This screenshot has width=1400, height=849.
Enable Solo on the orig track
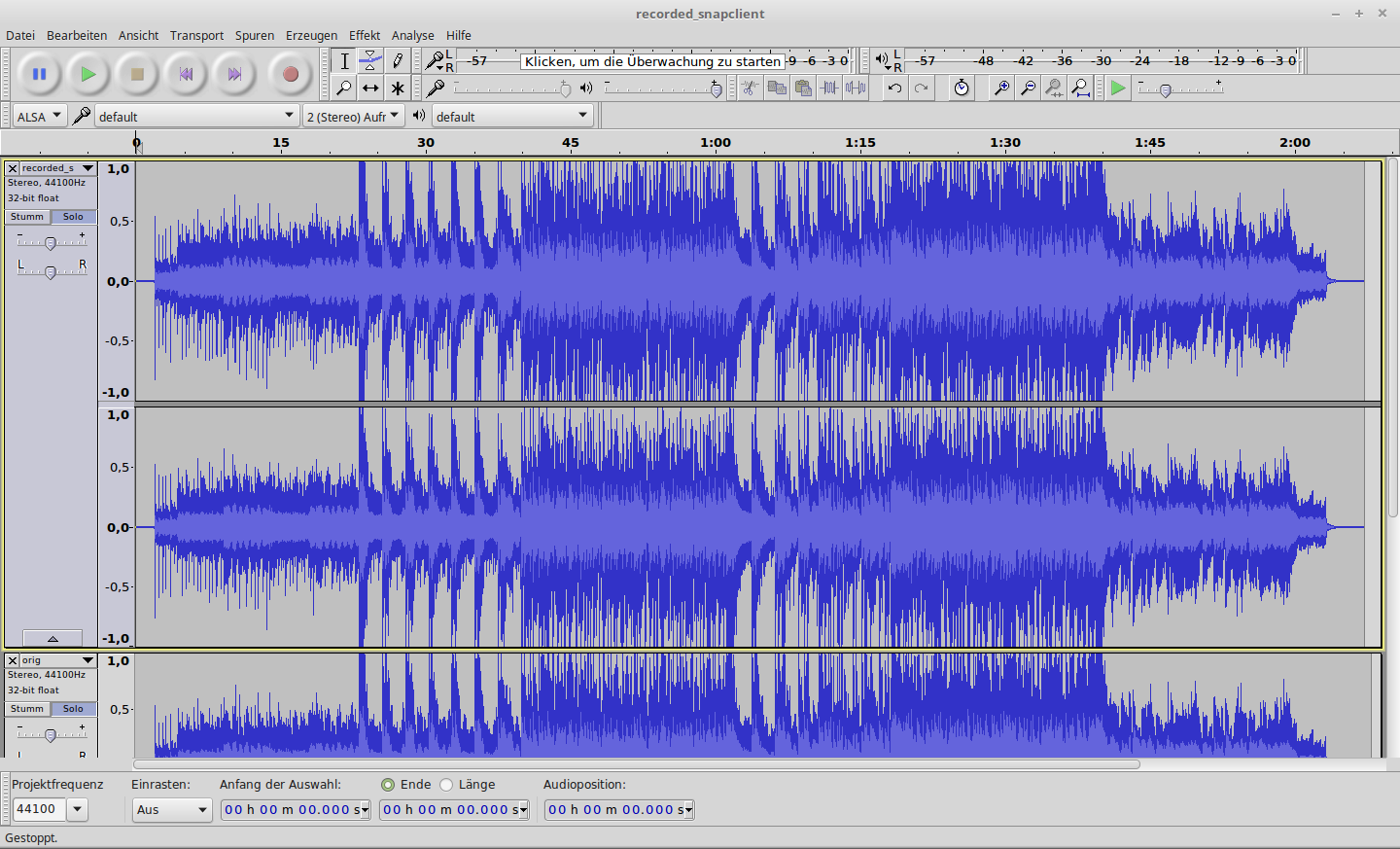click(73, 708)
